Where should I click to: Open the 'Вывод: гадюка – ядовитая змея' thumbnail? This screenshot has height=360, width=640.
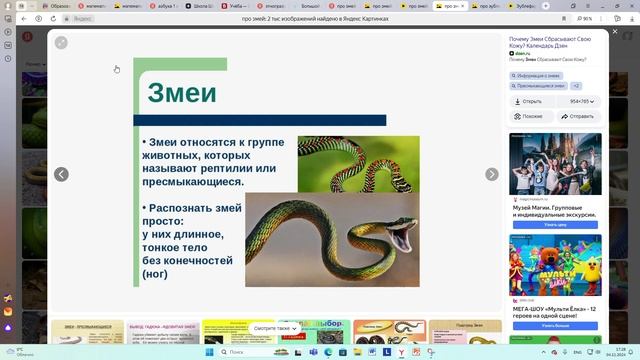point(163,332)
